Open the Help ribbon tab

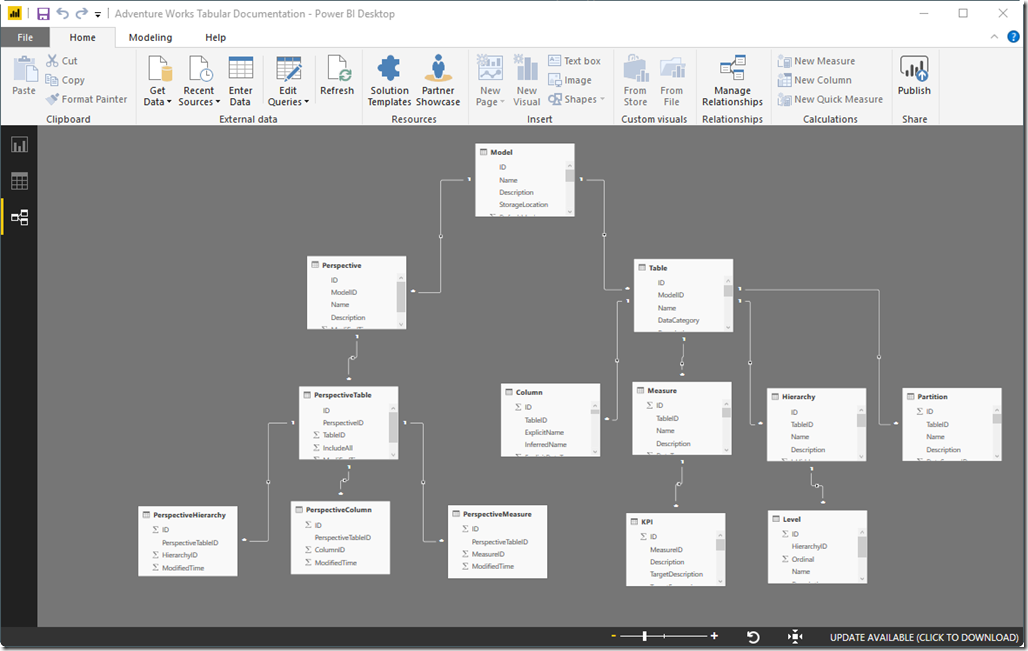215,37
